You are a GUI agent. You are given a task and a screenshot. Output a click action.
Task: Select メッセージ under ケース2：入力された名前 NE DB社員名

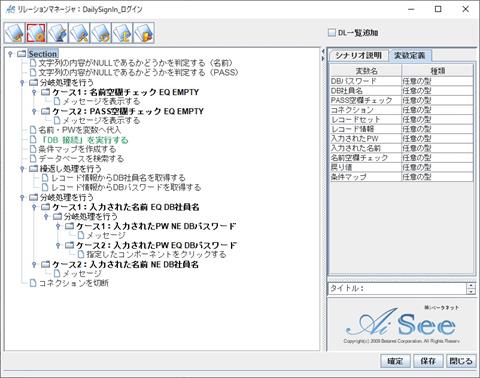tap(82, 274)
